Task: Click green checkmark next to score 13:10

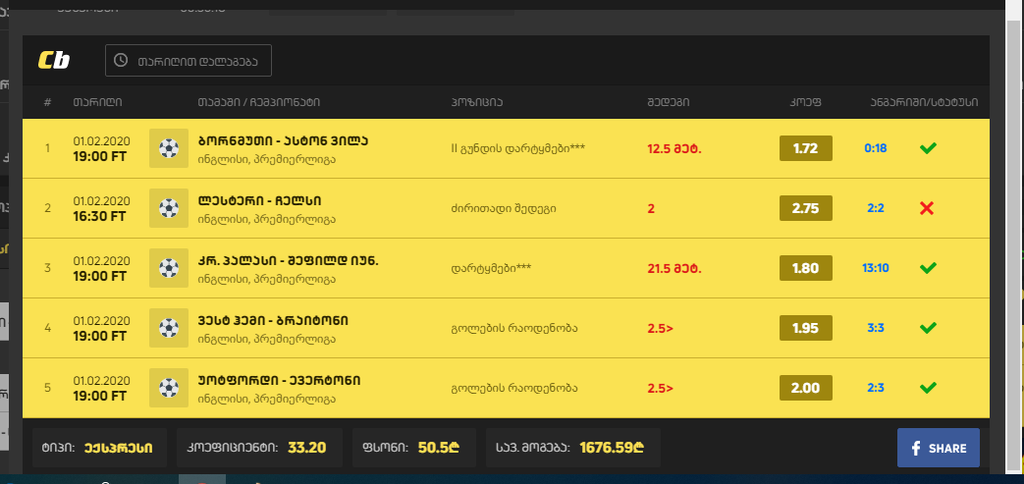Action: point(927,268)
